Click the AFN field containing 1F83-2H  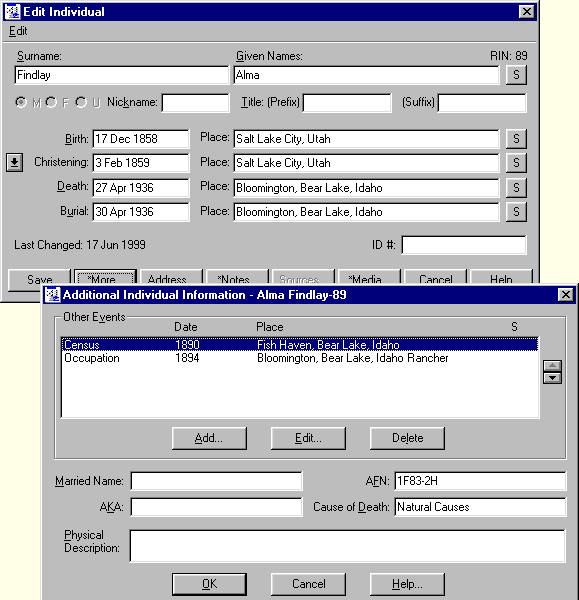(480, 481)
